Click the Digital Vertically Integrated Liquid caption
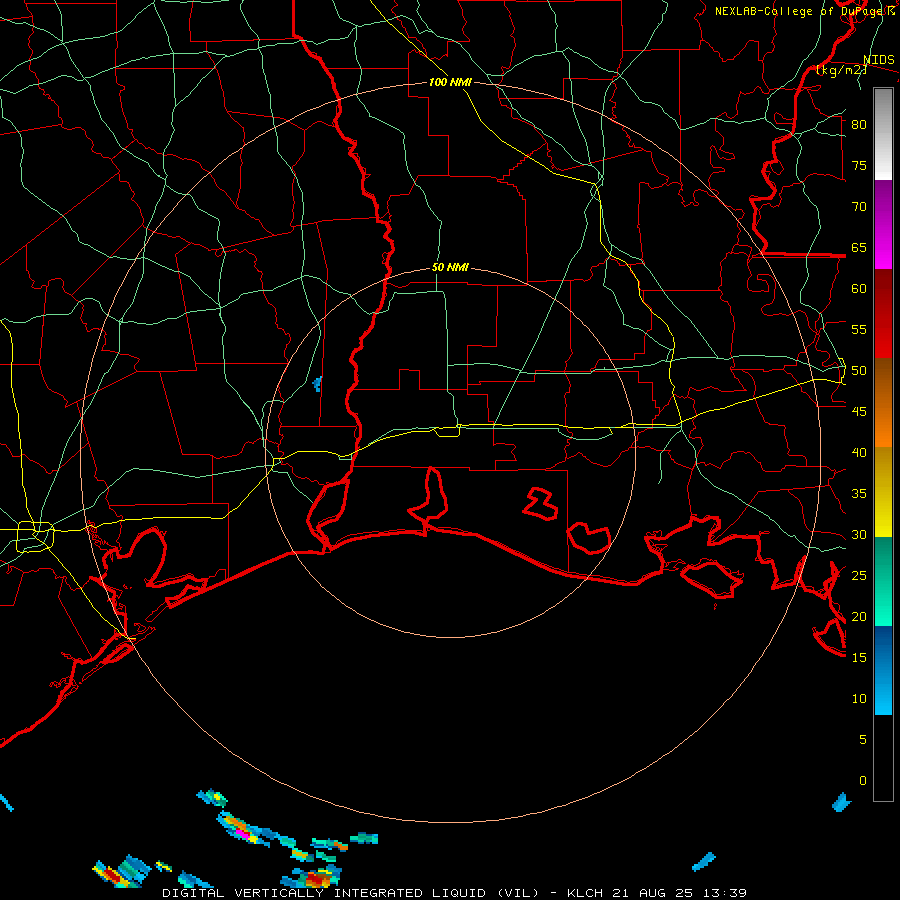Screen dimensions: 900x900 tap(455, 893)
